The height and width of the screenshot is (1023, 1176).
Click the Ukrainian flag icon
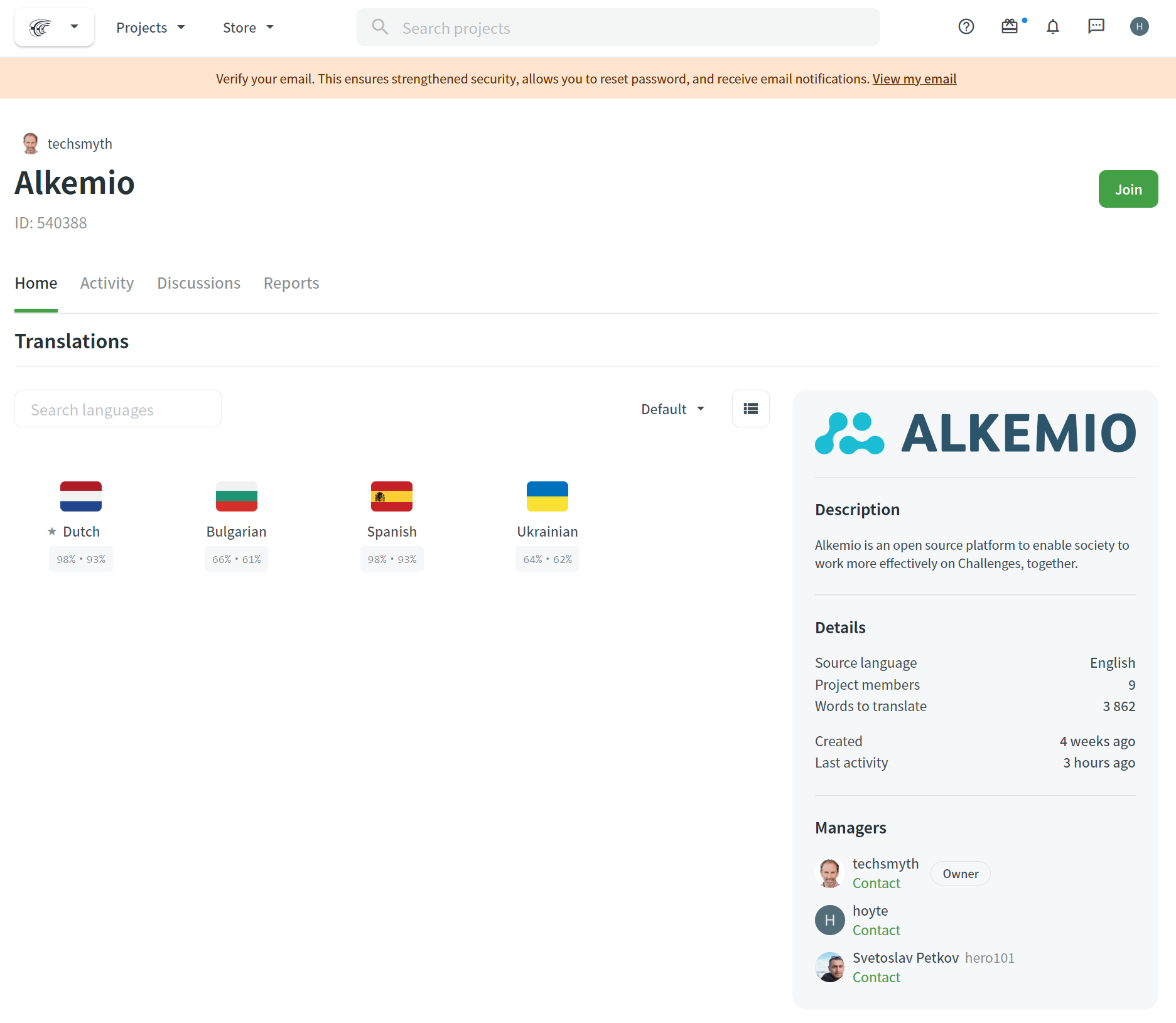point(547,496)
